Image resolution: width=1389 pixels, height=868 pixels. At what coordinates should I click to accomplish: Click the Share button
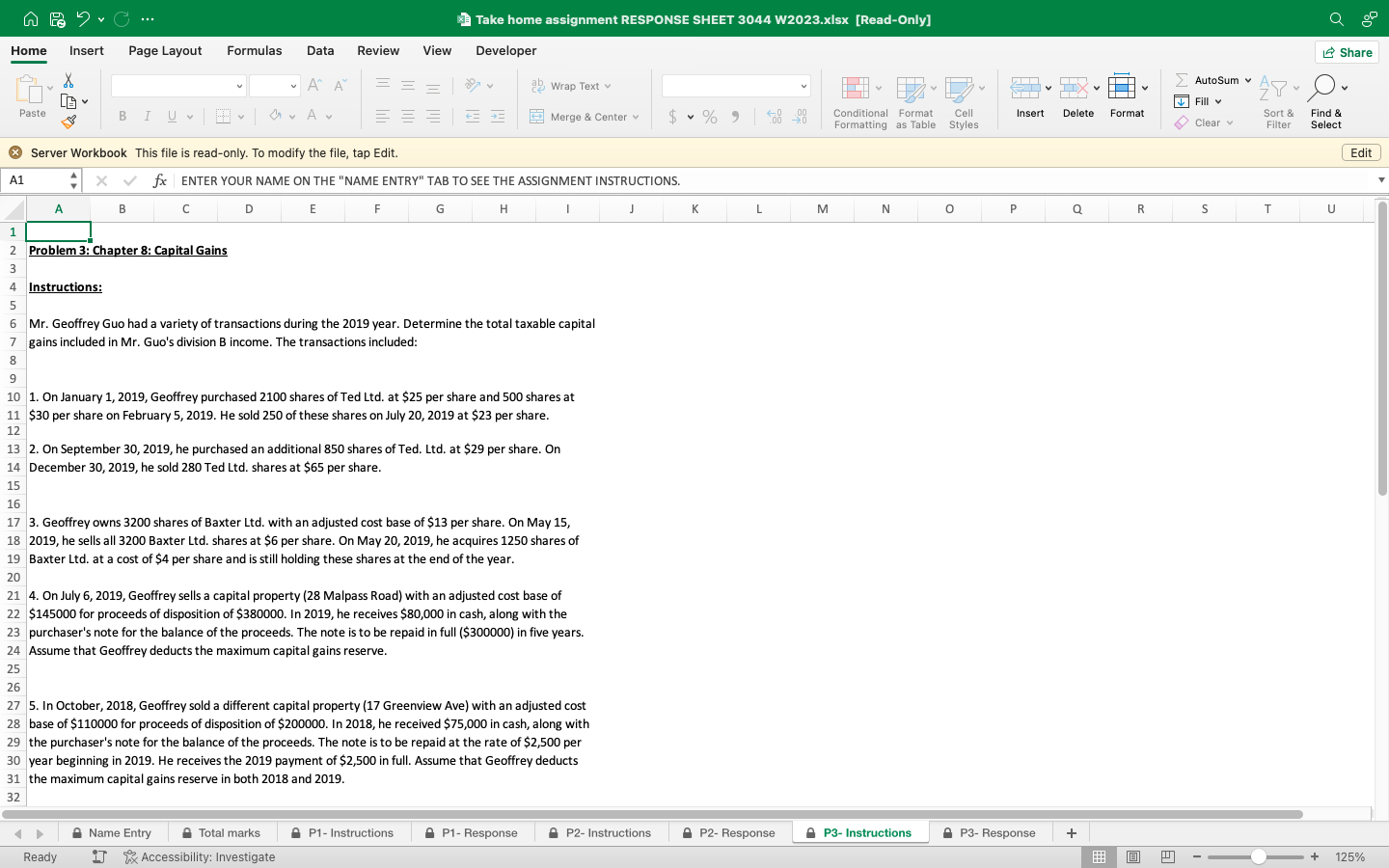[1347, 52]
